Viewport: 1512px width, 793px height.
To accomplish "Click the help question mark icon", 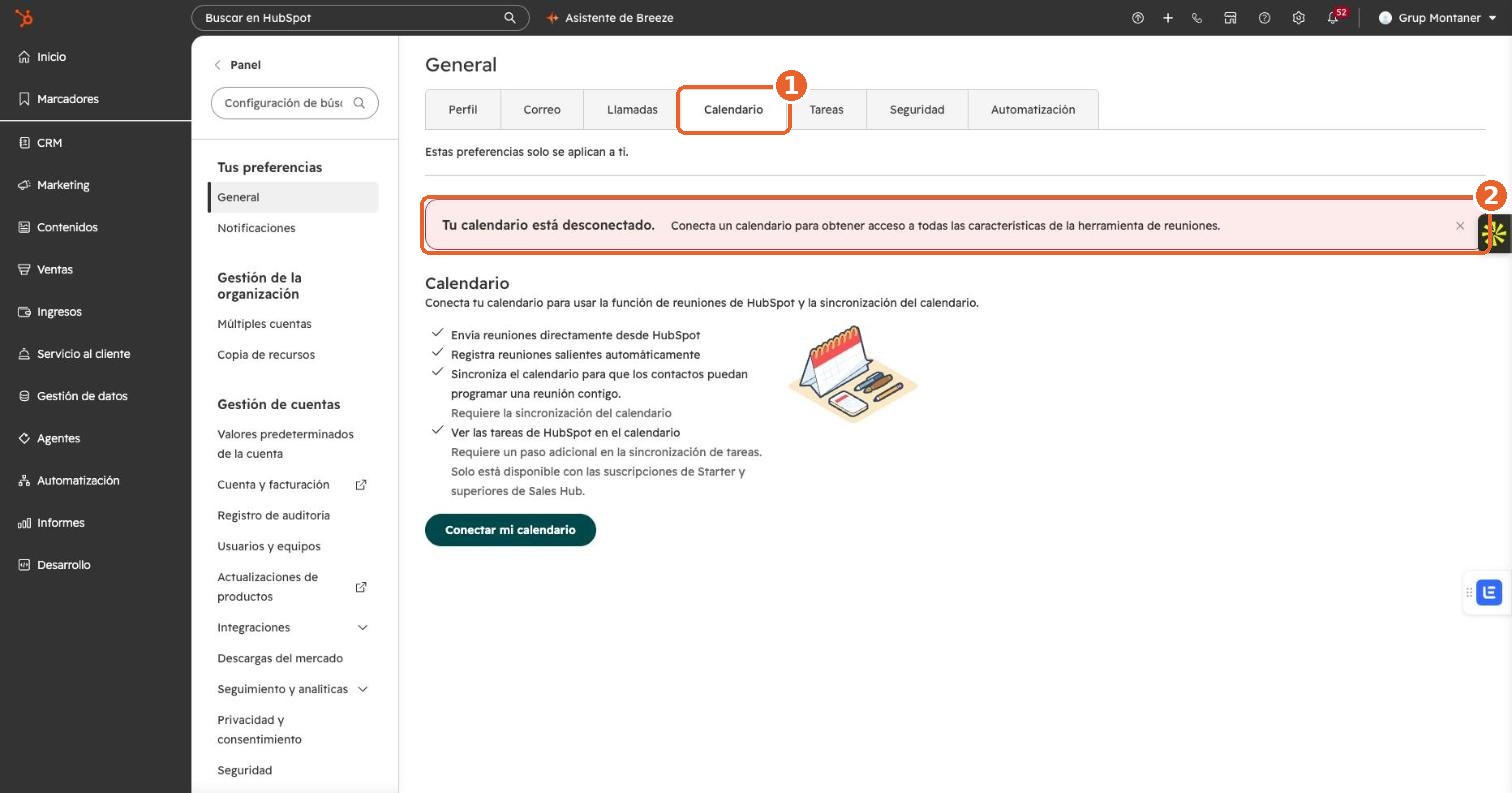I will coord(1264,18).
